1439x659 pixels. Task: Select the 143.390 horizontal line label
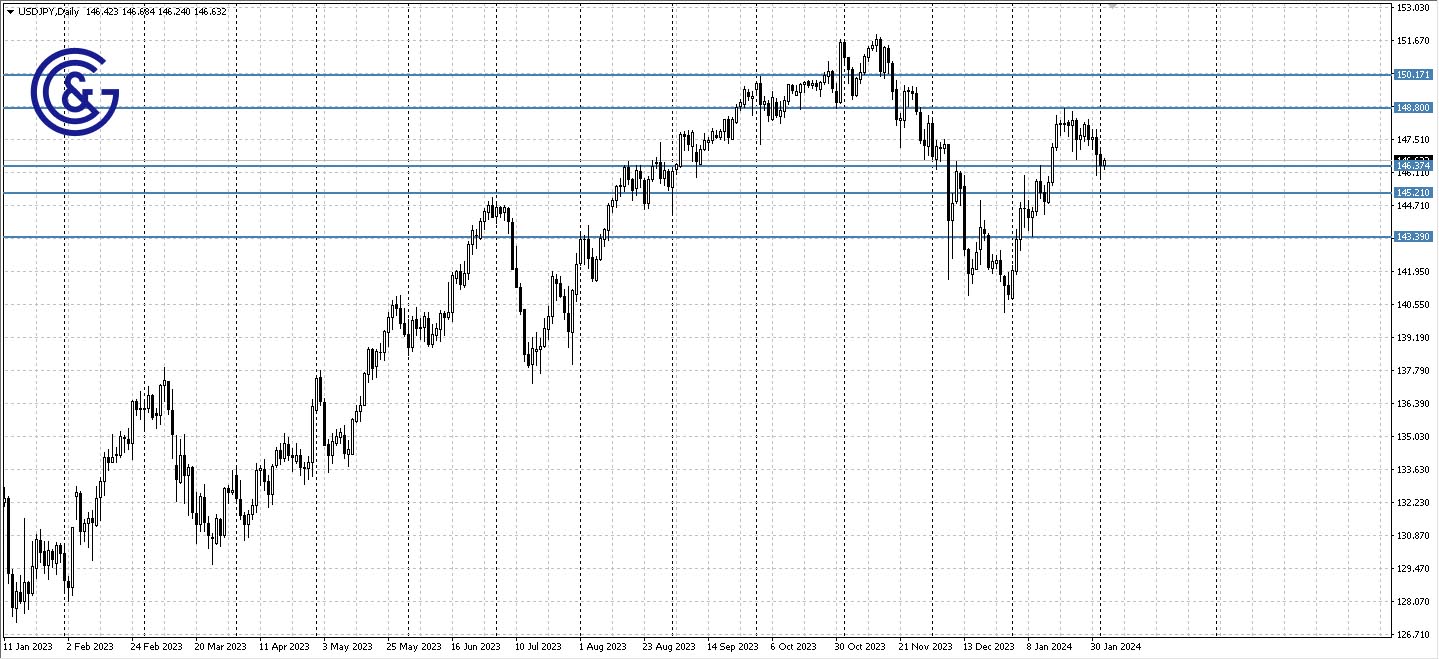(x=1413, y=236)
